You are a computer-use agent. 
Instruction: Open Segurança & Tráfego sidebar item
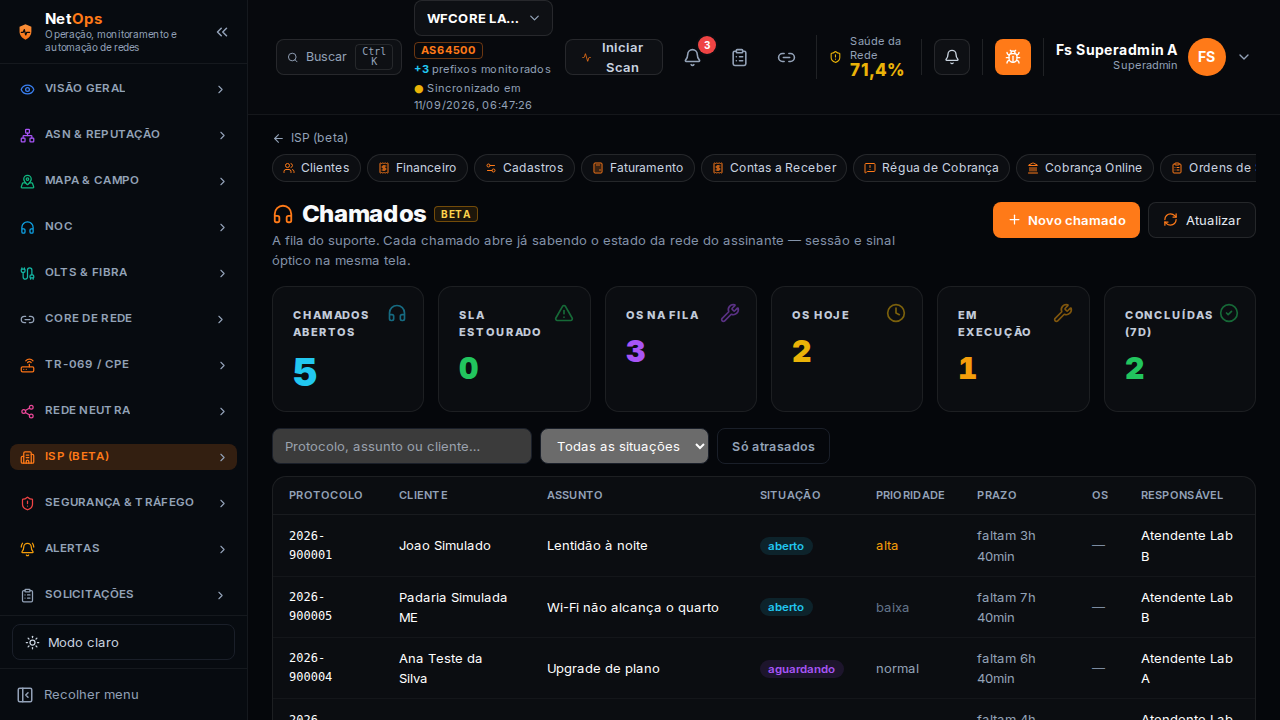click(x=123, y=503)
